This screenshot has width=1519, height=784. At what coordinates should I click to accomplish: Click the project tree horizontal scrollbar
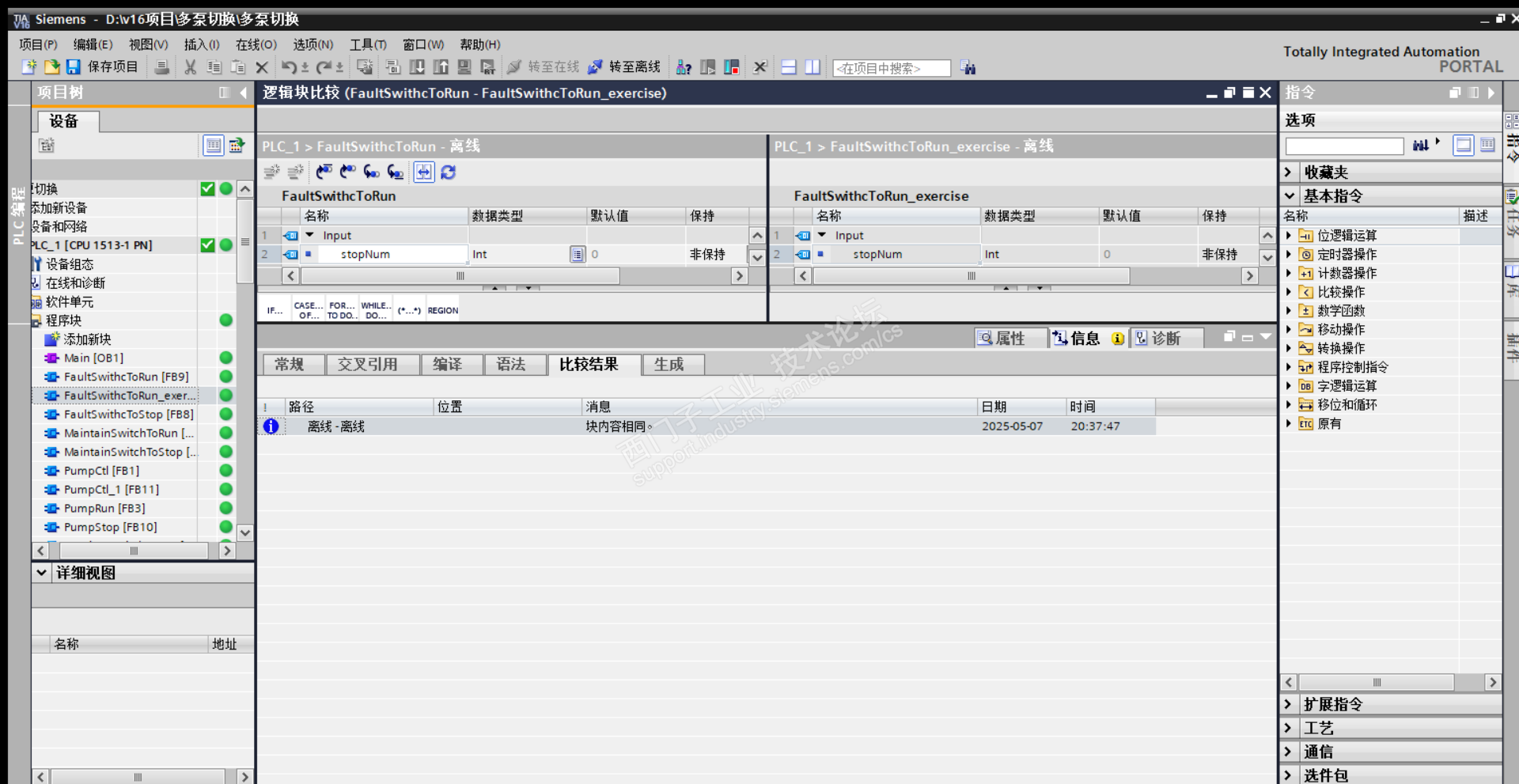pyautogui.click(x=134, y=551)
